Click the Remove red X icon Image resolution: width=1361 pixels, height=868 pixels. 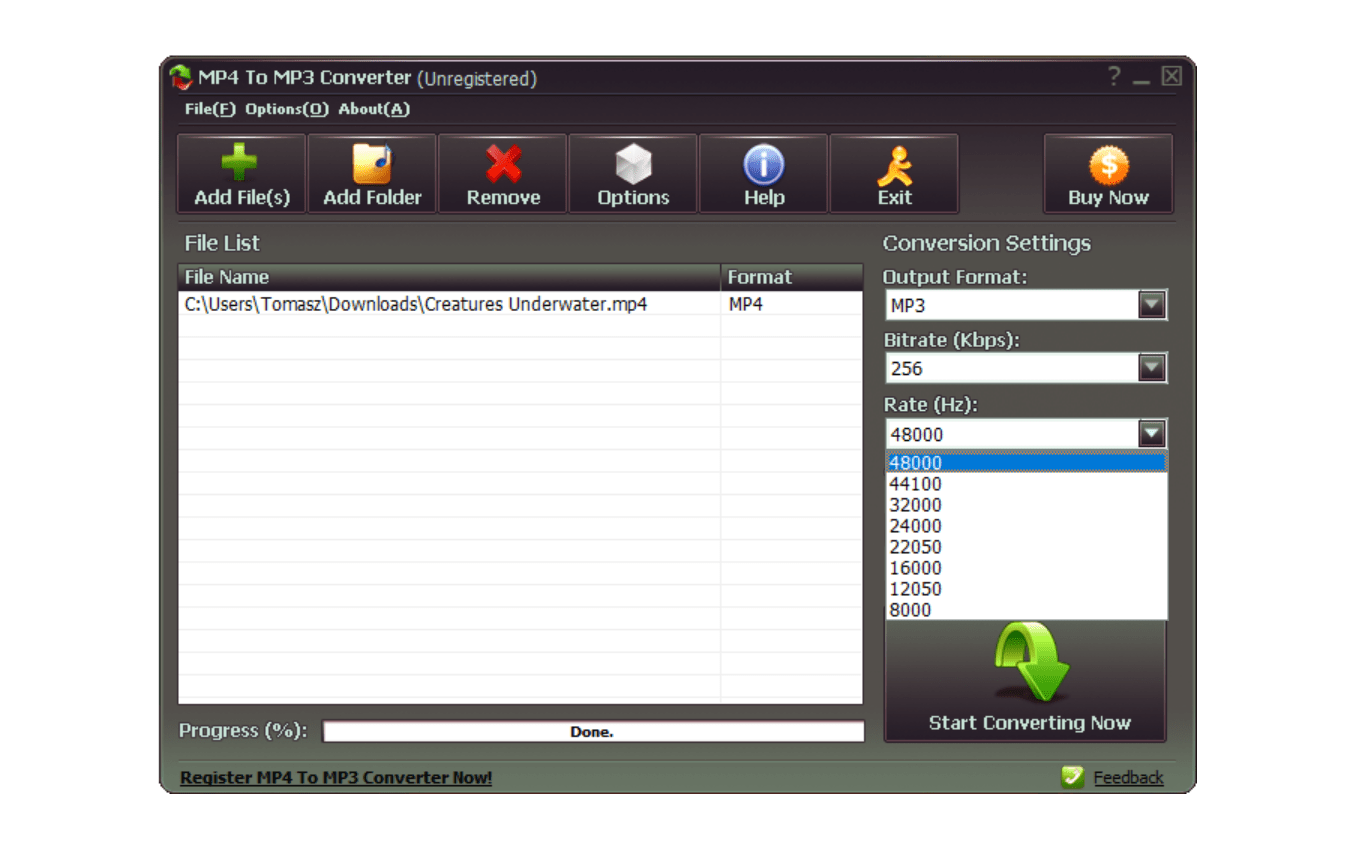pos(503,163)
